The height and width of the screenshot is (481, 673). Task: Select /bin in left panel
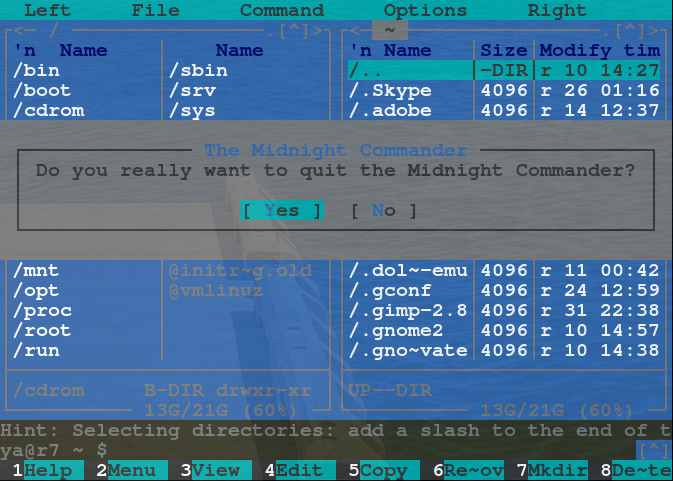[36, 70]
